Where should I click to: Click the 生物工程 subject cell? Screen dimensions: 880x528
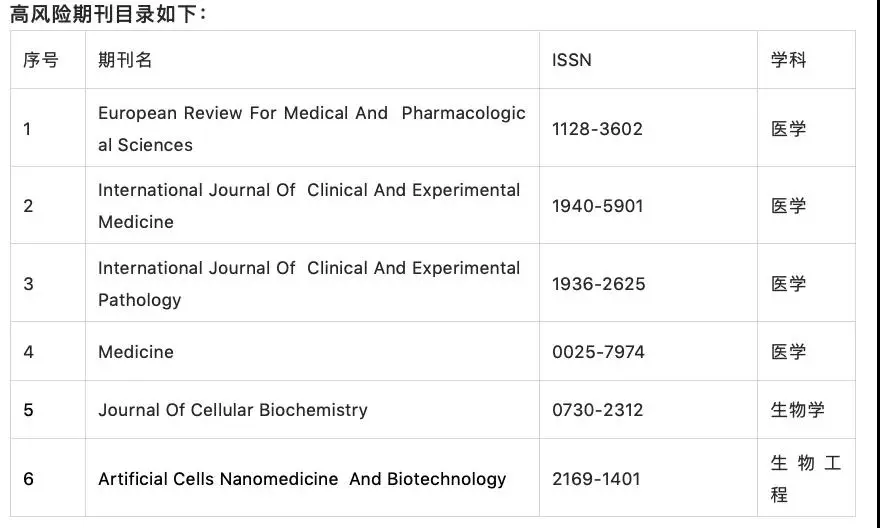point(805,478)
